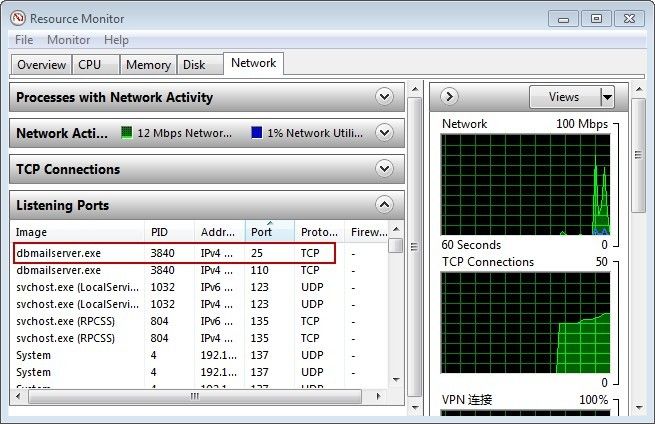Click left pane scroll-up arrow
This screenshot has width=655, height=424.
tap(415, 89)
